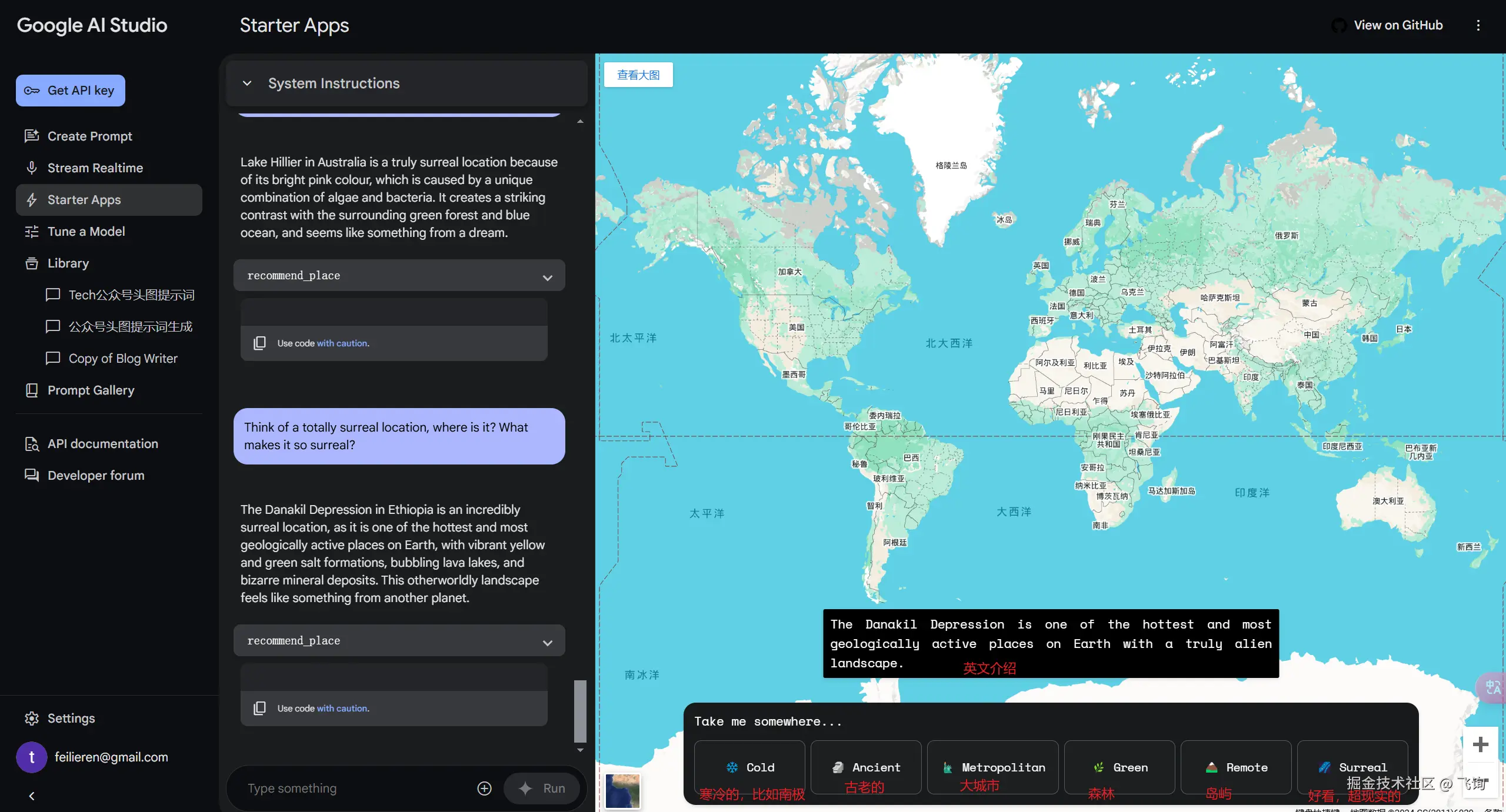The width and height of the screenshot is (1506, 812).
Task: Open Prompt Gallery in the sidebar
Action: point(91,390)
